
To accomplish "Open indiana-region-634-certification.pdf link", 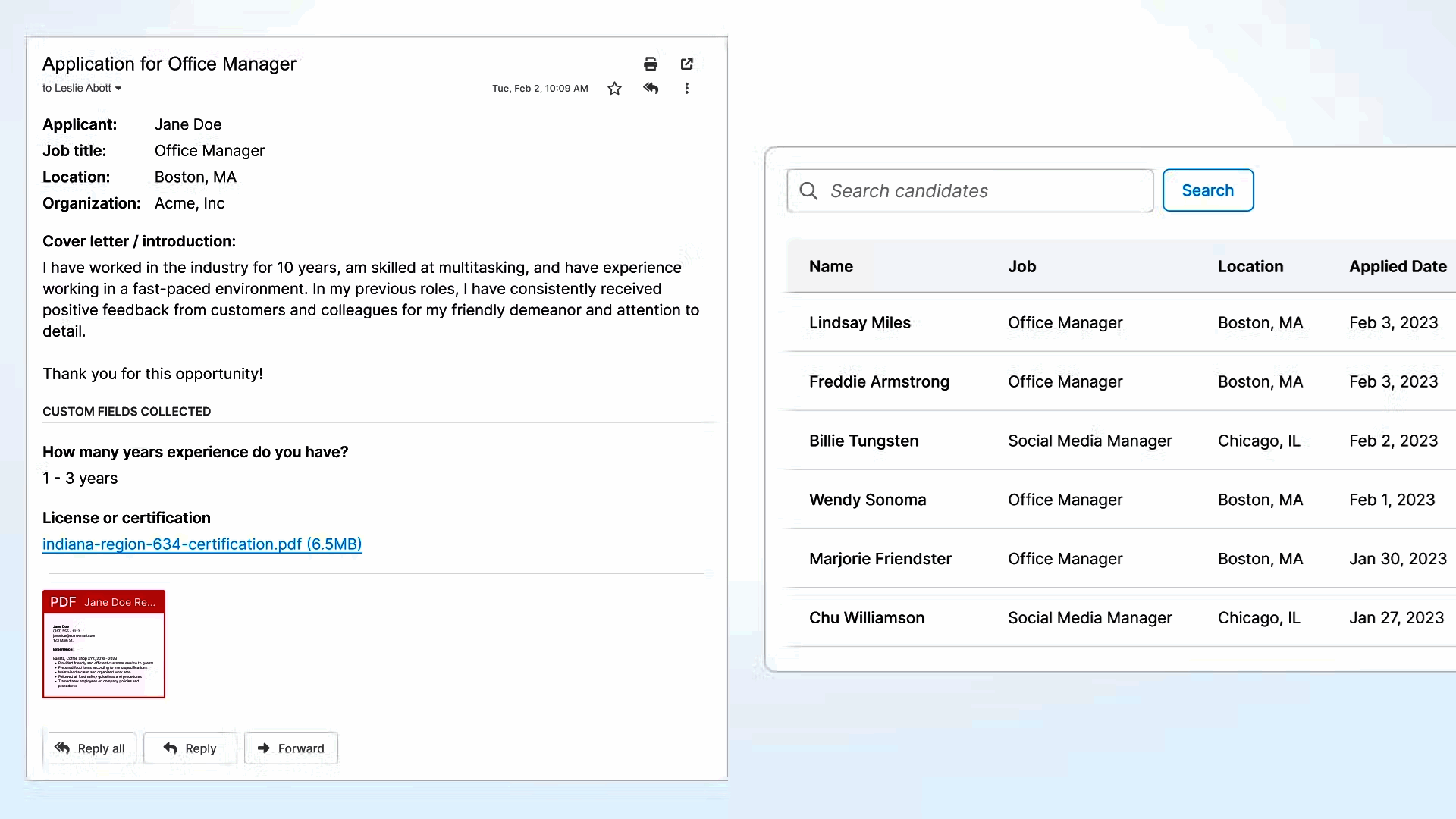I will (202, 544).
